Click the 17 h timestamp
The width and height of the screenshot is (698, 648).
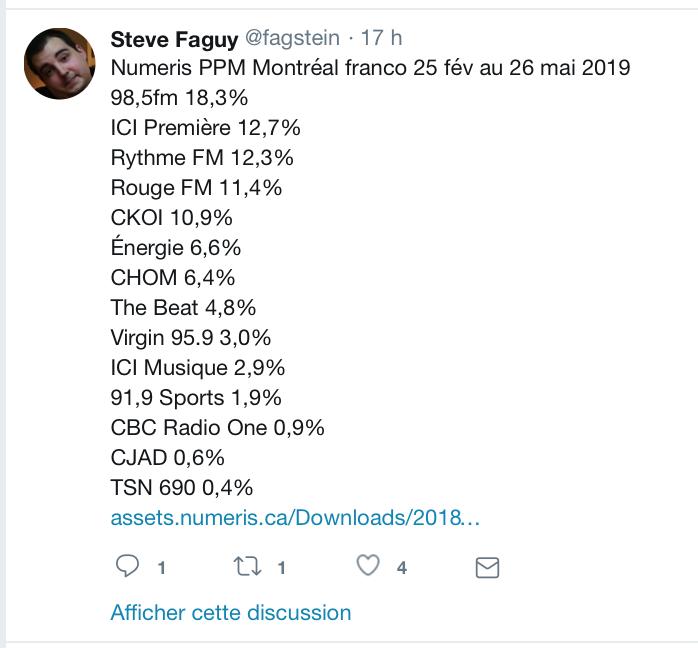[381, 38]
